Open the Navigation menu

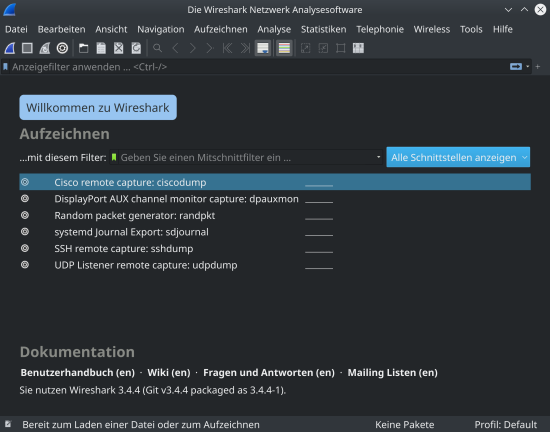pyautogui.click(x=161, y=29)
